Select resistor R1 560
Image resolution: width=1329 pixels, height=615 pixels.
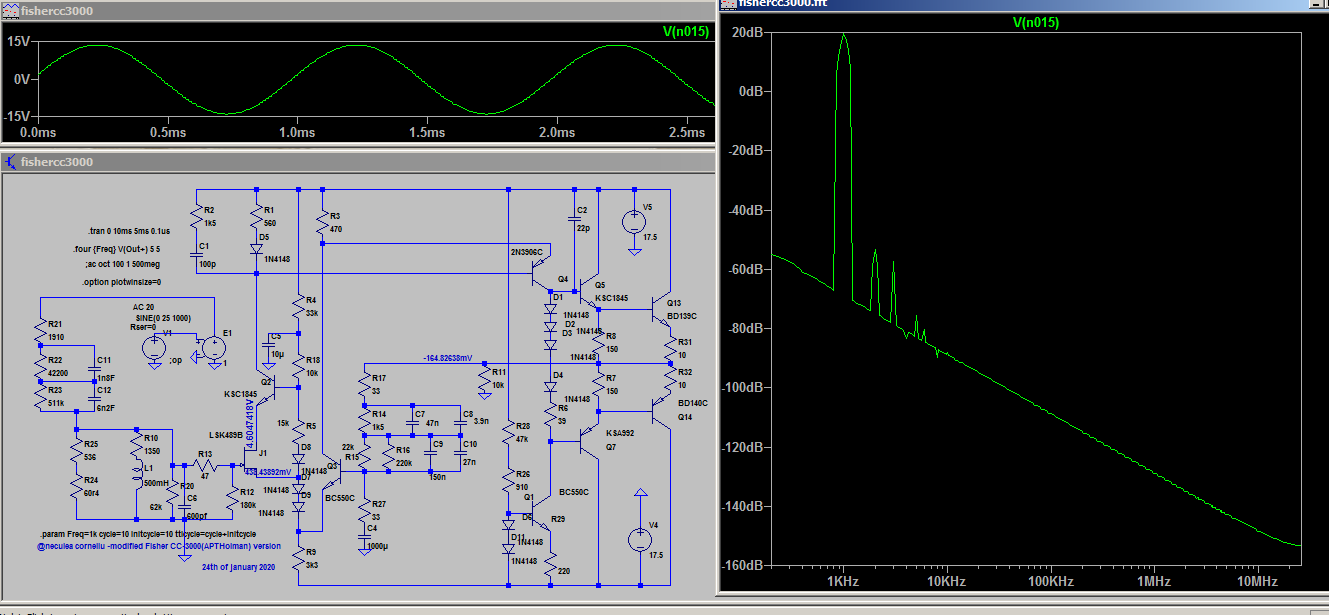coord(257,217)
